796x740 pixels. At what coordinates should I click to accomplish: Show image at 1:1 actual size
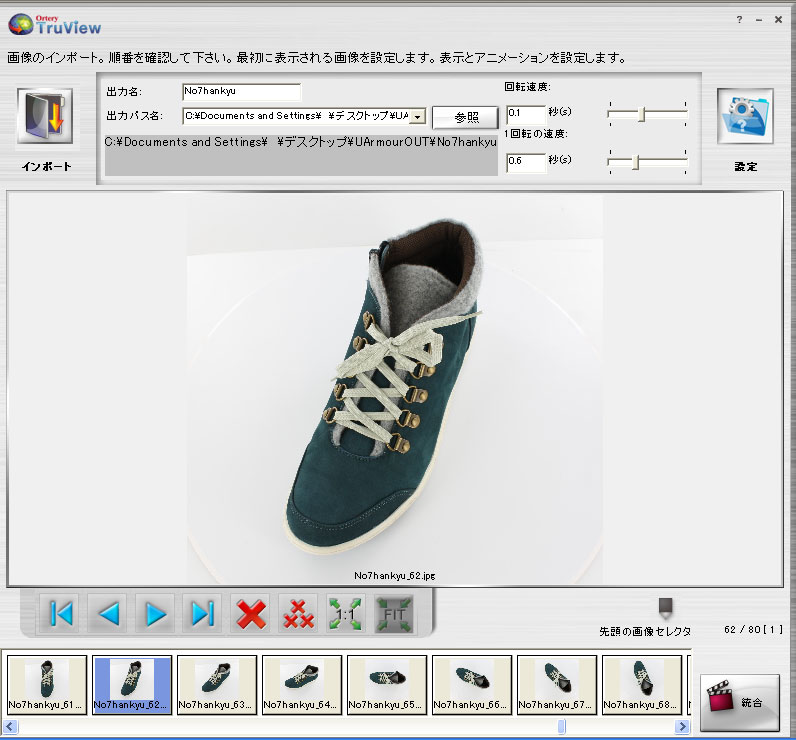coord(345,614)
